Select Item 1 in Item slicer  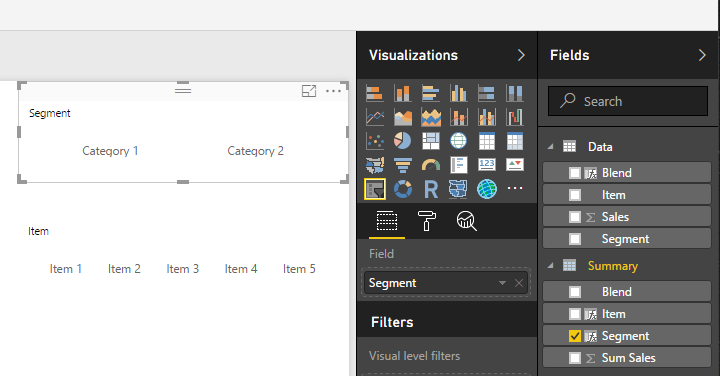(x=66, y=269)
